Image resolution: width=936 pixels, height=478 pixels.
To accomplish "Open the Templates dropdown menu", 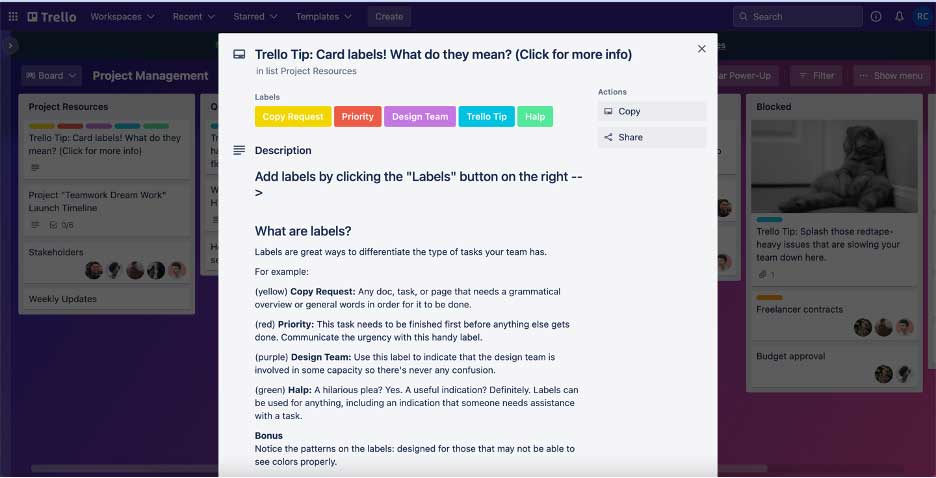I will [323, 17].
